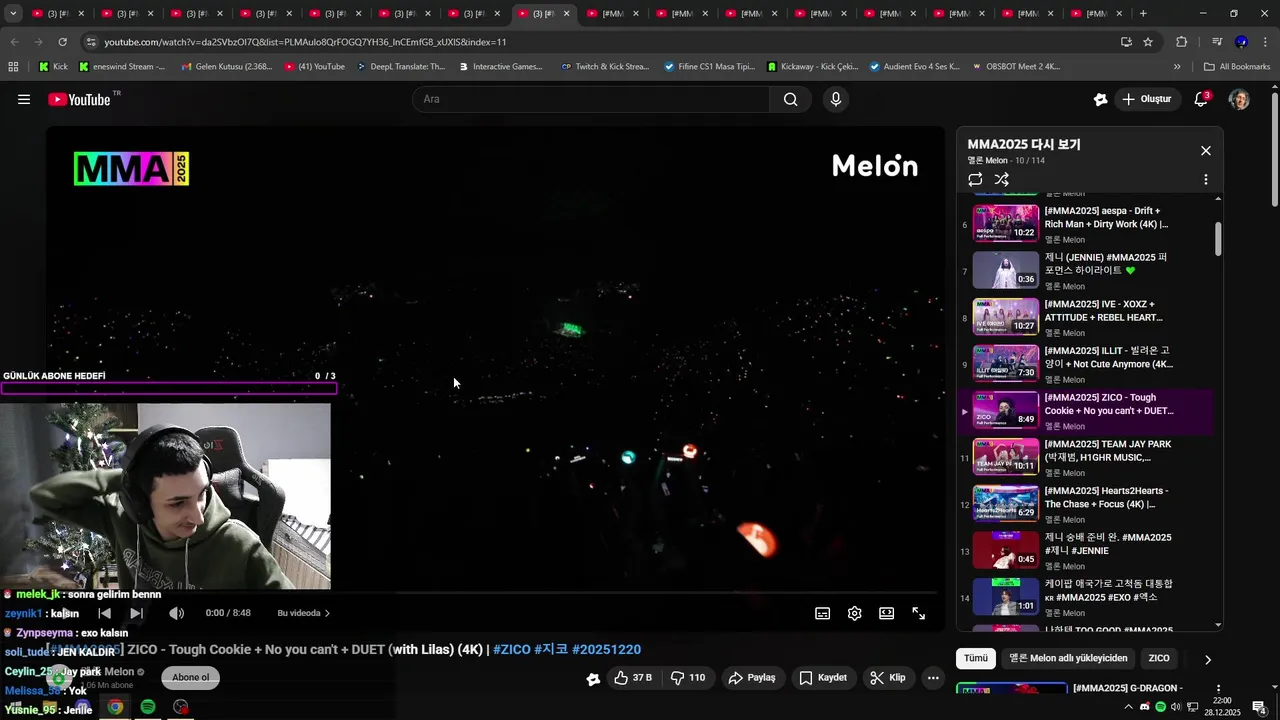Open the 0:45 JENNIE playlist clip
The width and height of the screenshot is (1280, 720).
1085,551
